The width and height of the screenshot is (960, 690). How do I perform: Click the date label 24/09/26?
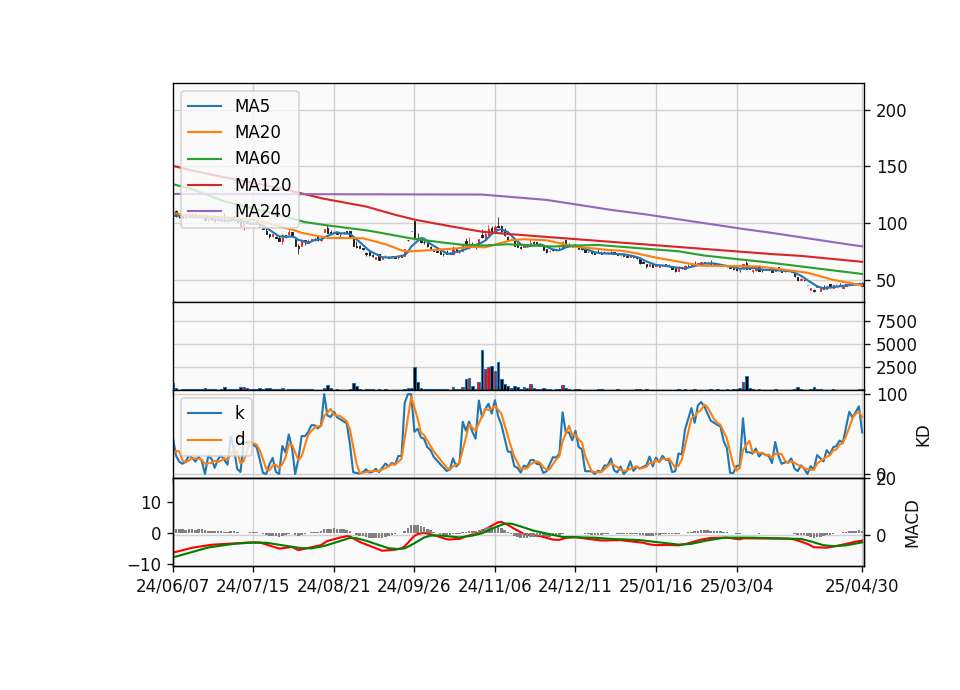[x=413, y=586]
